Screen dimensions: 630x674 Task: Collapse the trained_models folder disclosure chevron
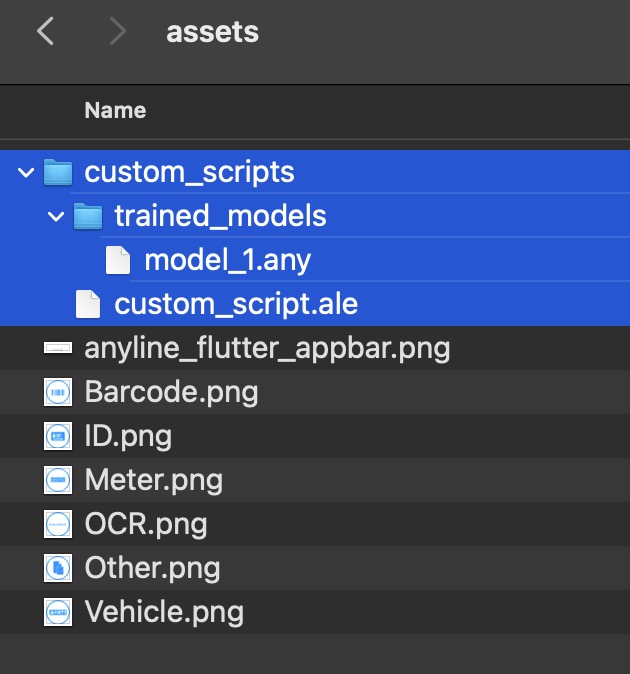click(56, 216)
